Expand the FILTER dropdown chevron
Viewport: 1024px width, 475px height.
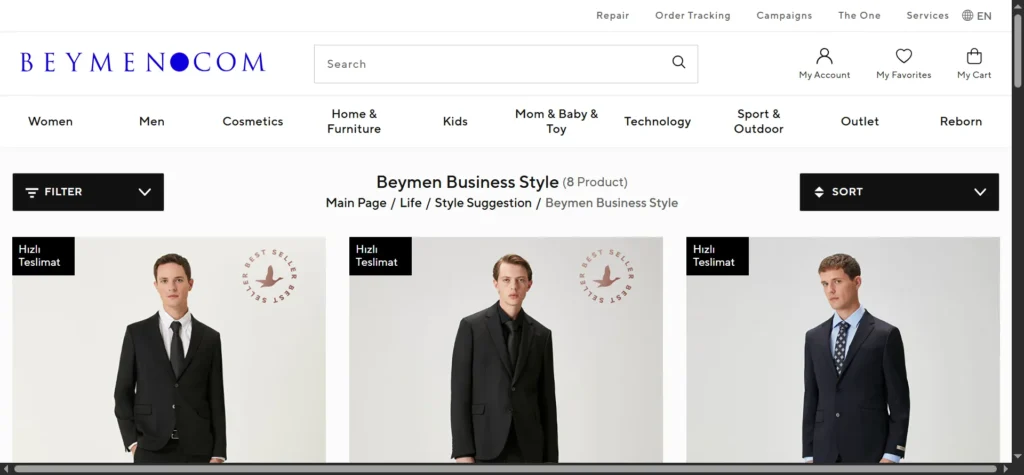tap(145, 192)
